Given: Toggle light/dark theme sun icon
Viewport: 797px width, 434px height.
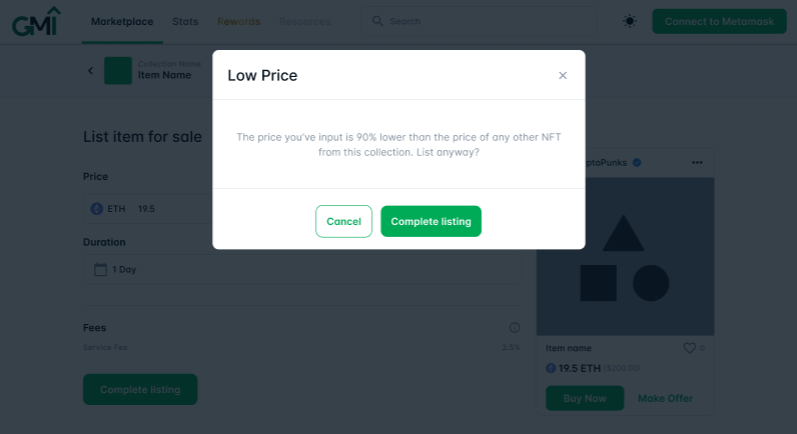Looking at the screenshot, I should coord(629,21).
